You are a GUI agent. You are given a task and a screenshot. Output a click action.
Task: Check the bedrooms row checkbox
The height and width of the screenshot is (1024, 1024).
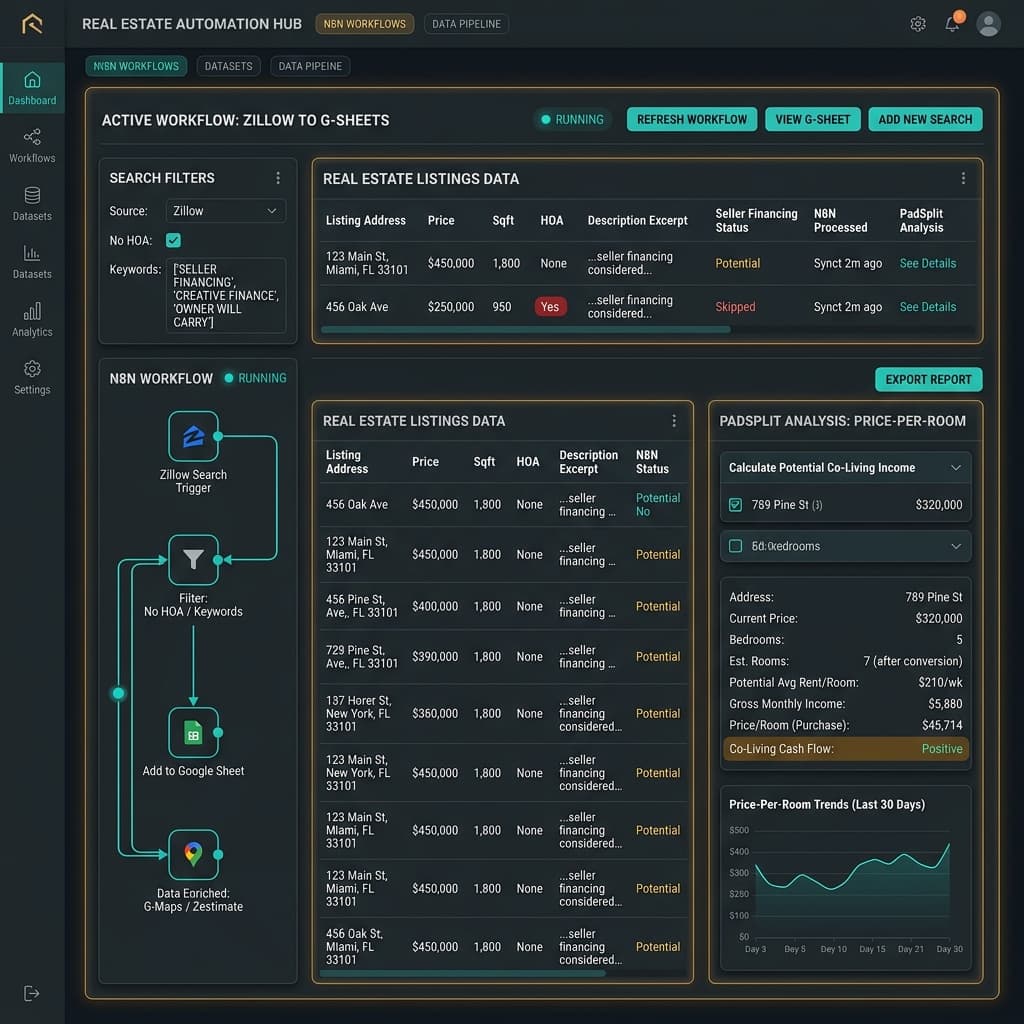pyautogui.click(x=735, y=546)
